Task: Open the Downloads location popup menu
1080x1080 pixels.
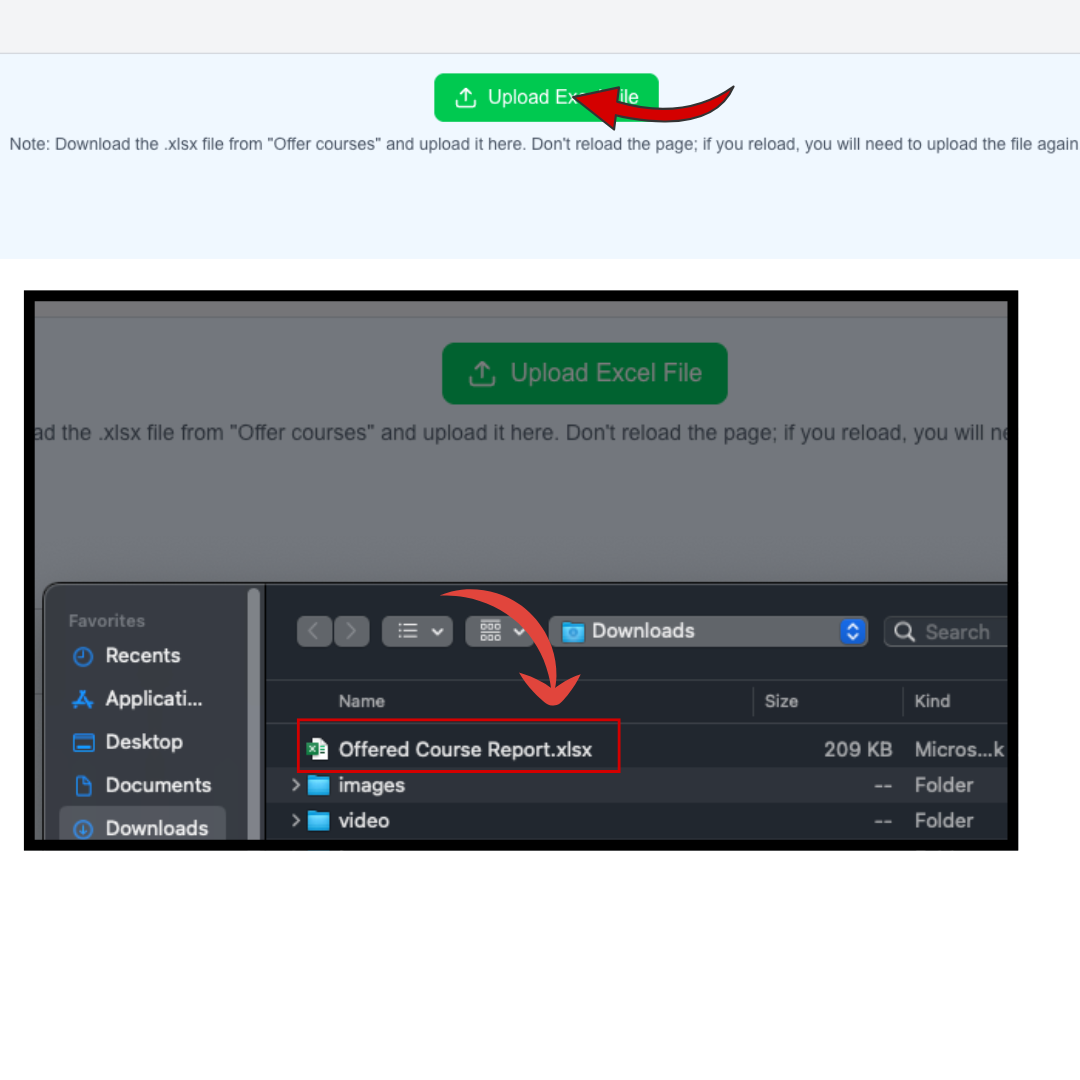Action: [708, 631]
